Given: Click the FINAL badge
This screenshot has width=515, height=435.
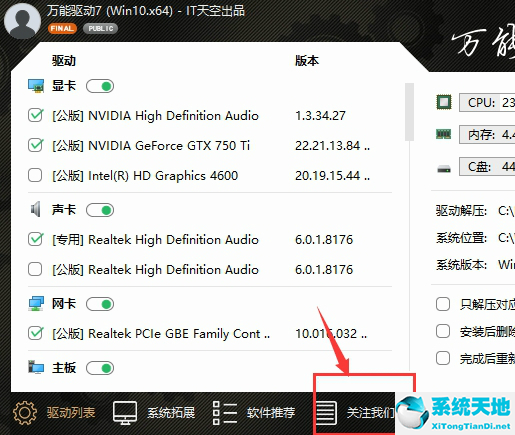Looking at the screenshot, I should (x=62, y=28).
